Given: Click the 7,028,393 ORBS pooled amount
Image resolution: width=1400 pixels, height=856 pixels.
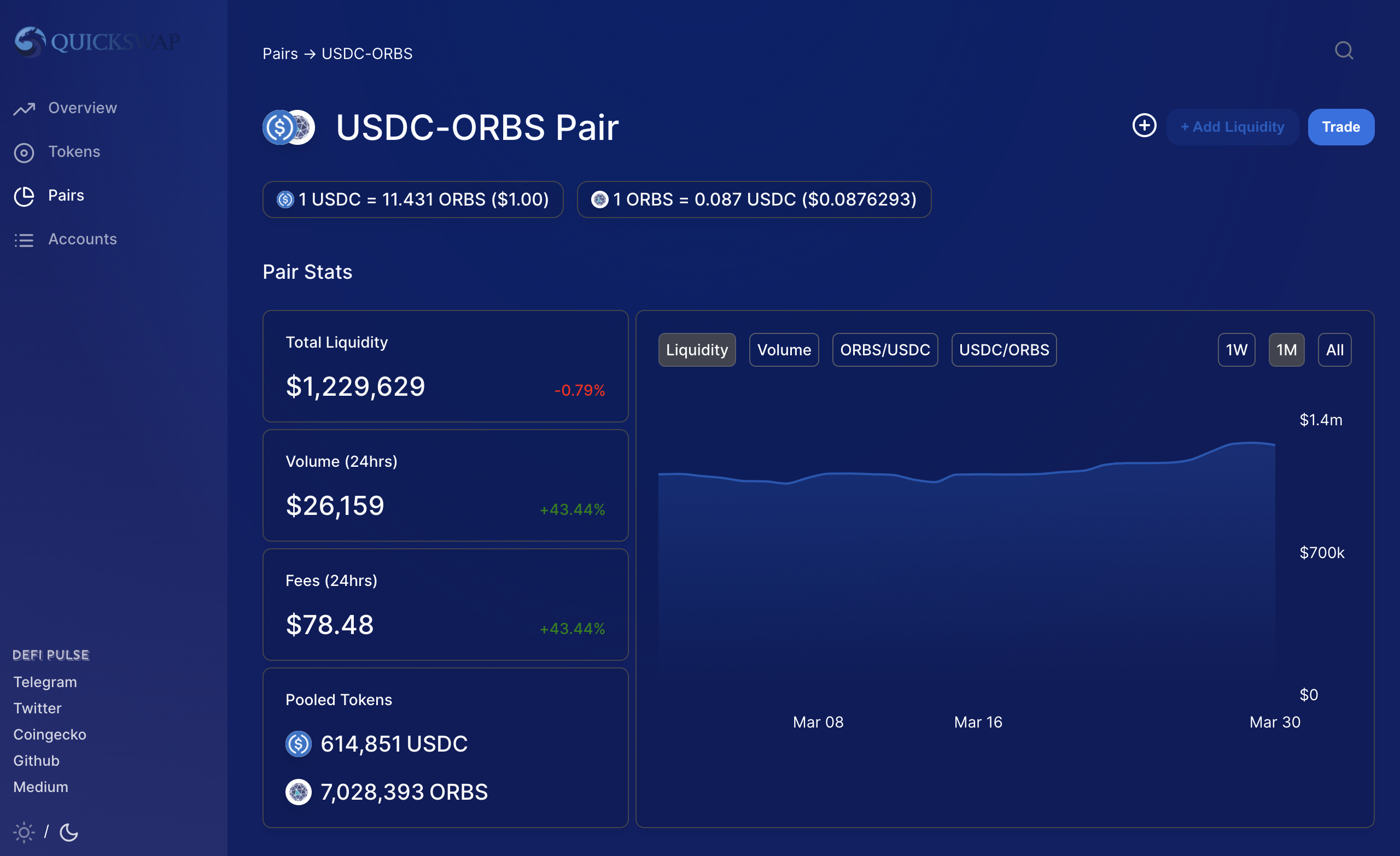Looking at the screenshot, I should pos(404,793).
